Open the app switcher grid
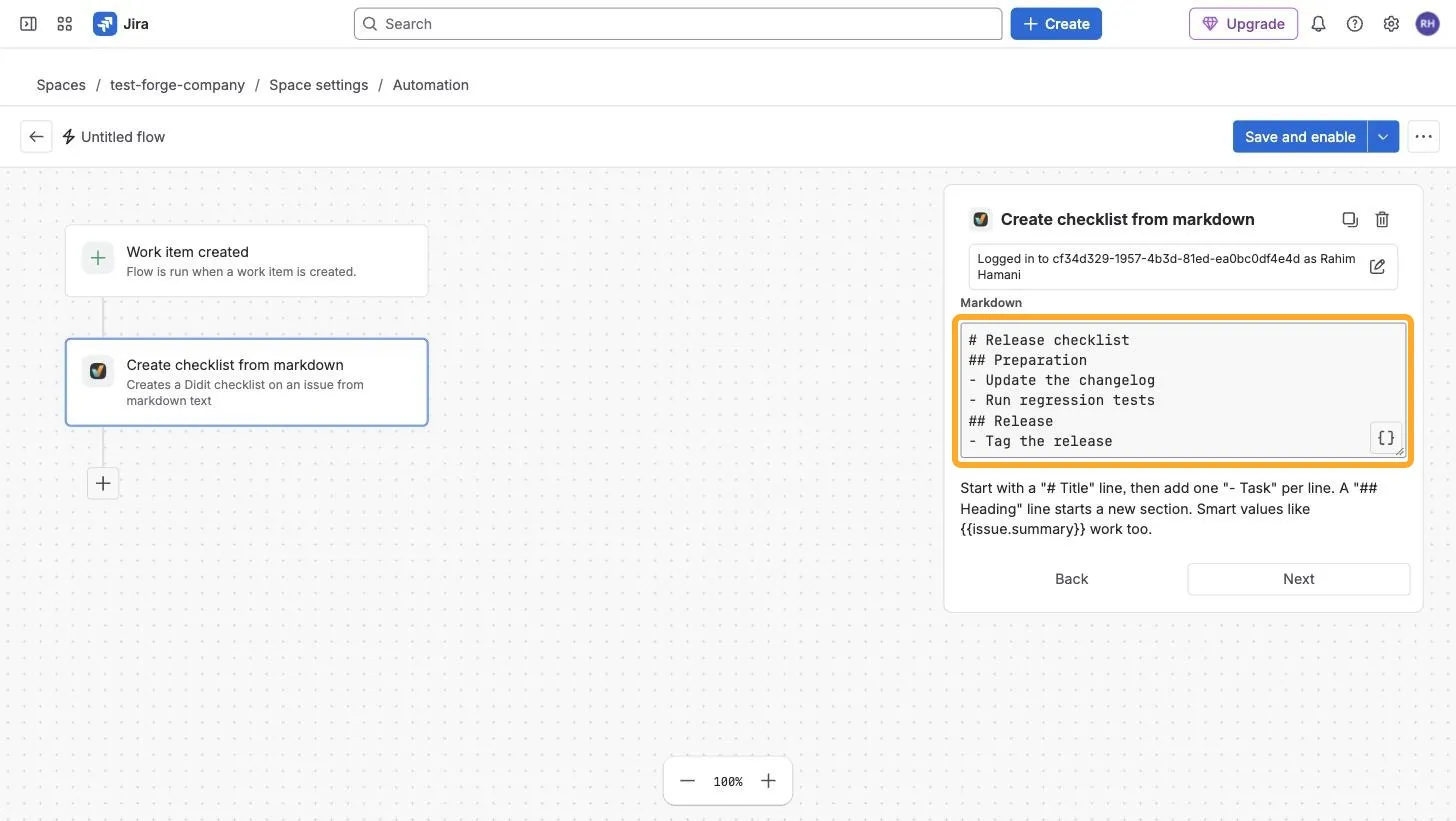1456x821 pixels. (x=65, y=24)
